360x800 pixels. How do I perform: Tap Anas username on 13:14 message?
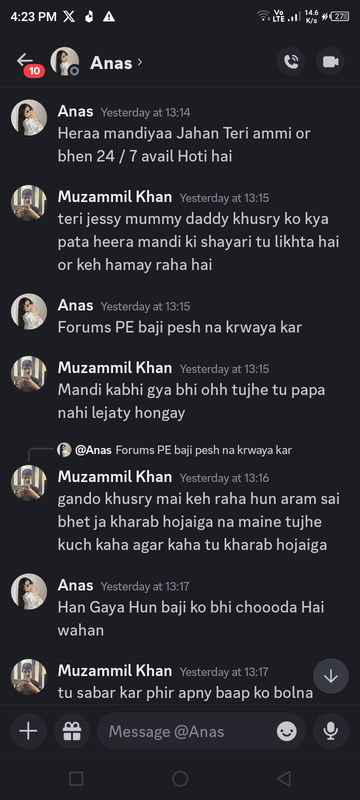[75, 111]
